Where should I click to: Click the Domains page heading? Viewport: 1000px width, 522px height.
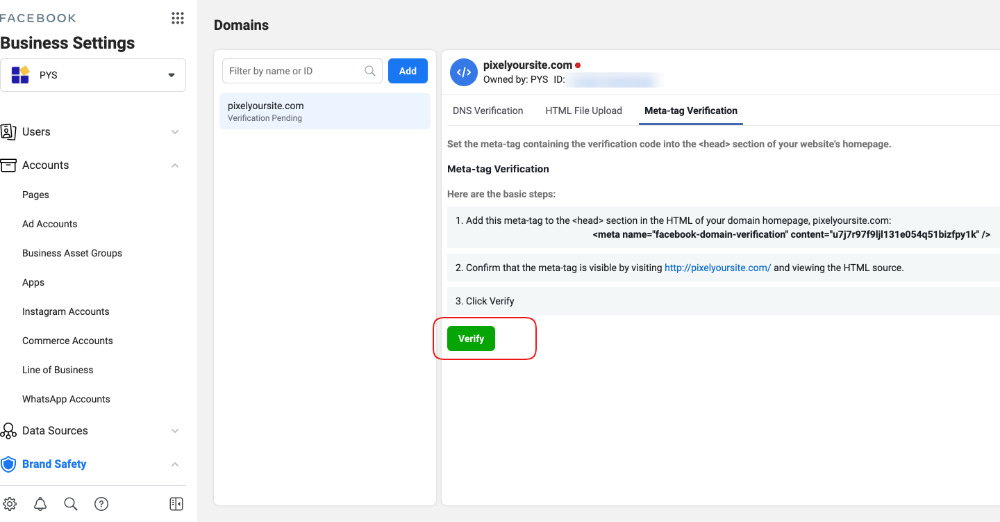241,25
